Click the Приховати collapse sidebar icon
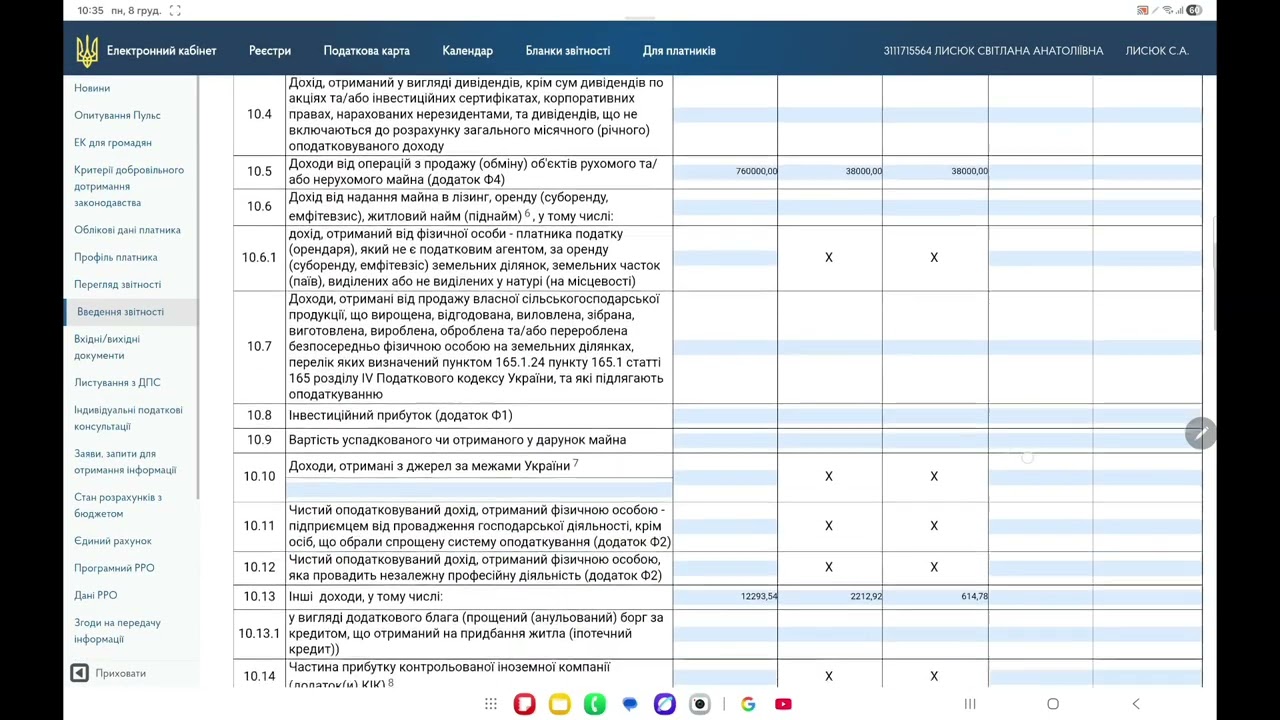 tap(79, 673)
